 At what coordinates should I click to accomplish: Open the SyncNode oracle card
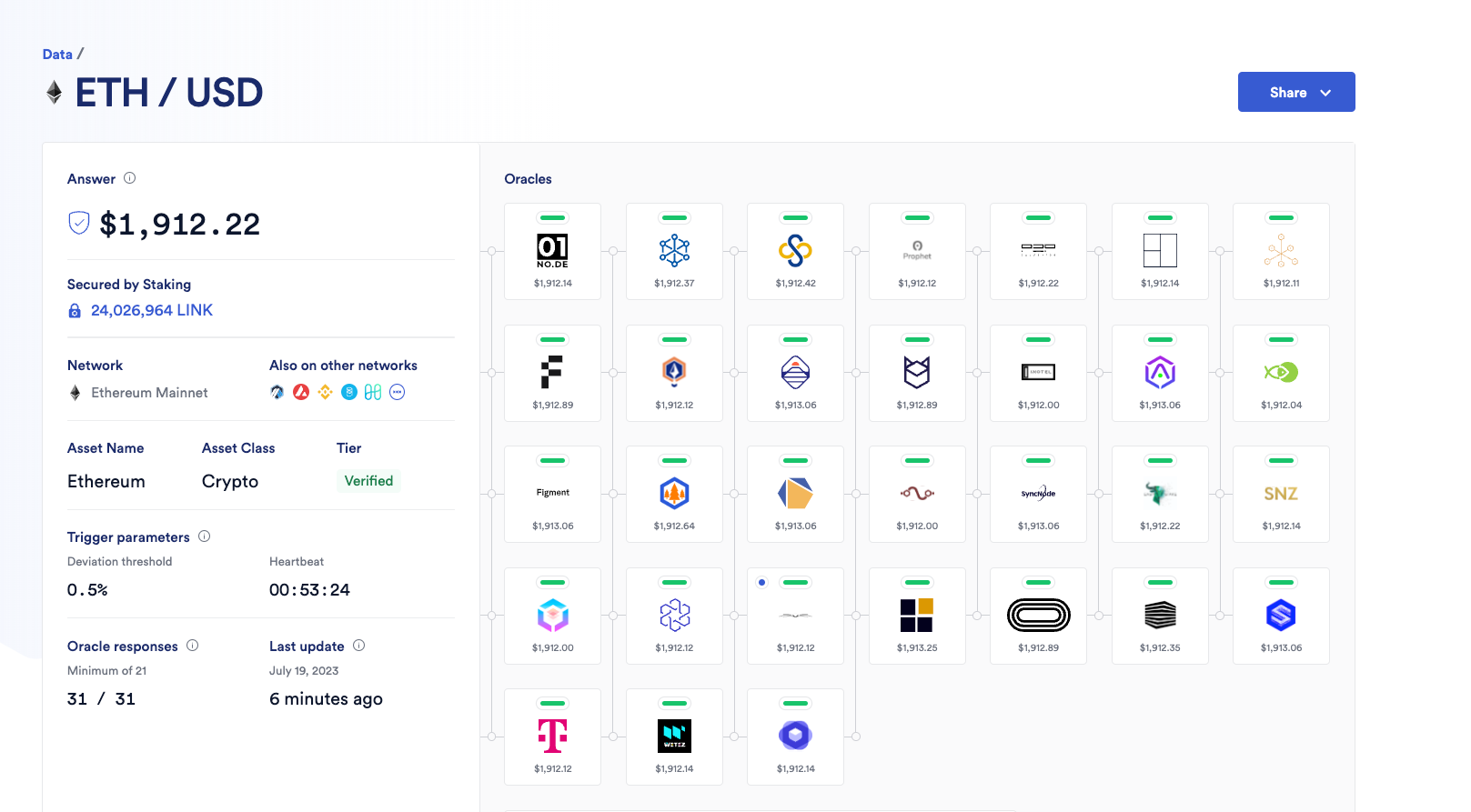point(1038,494)
